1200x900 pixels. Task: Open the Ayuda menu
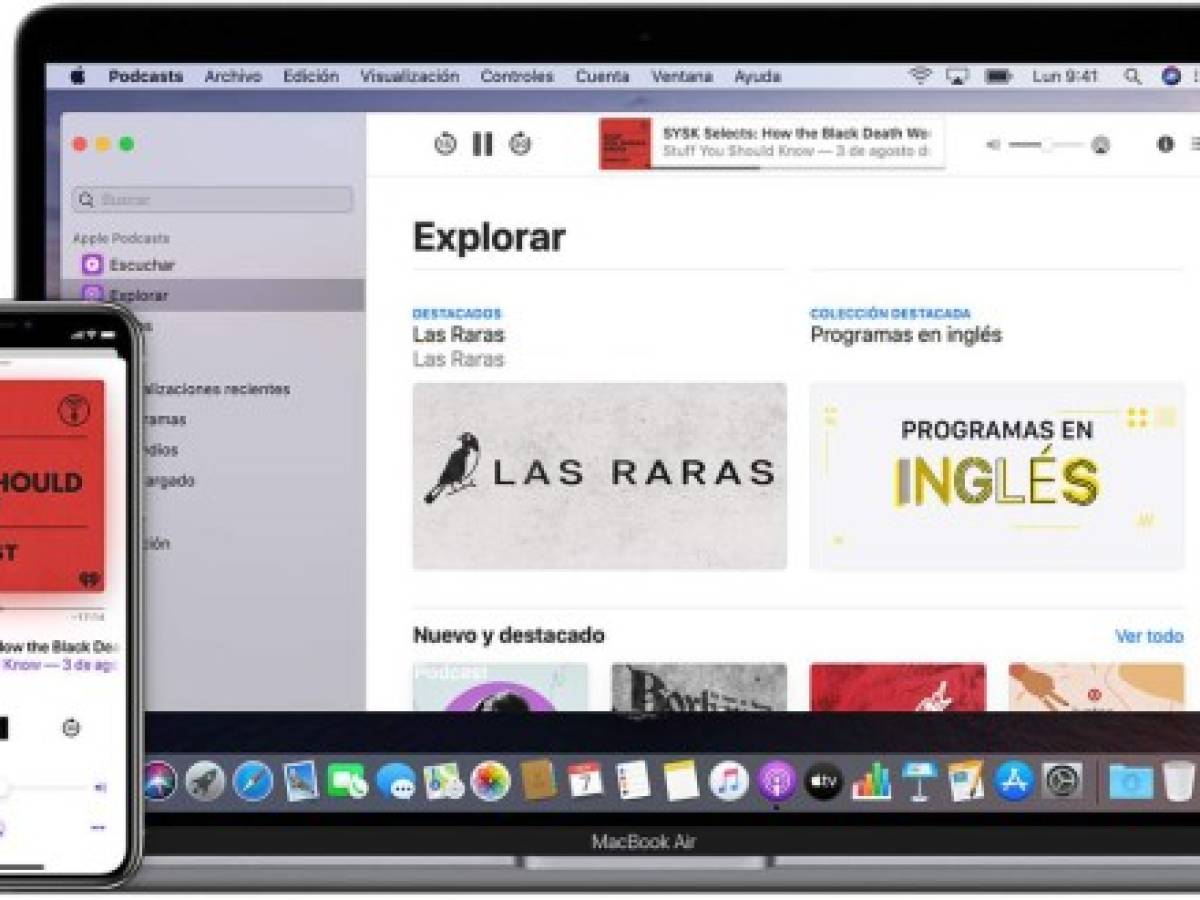pyautogui.click(x=757, y=76)
